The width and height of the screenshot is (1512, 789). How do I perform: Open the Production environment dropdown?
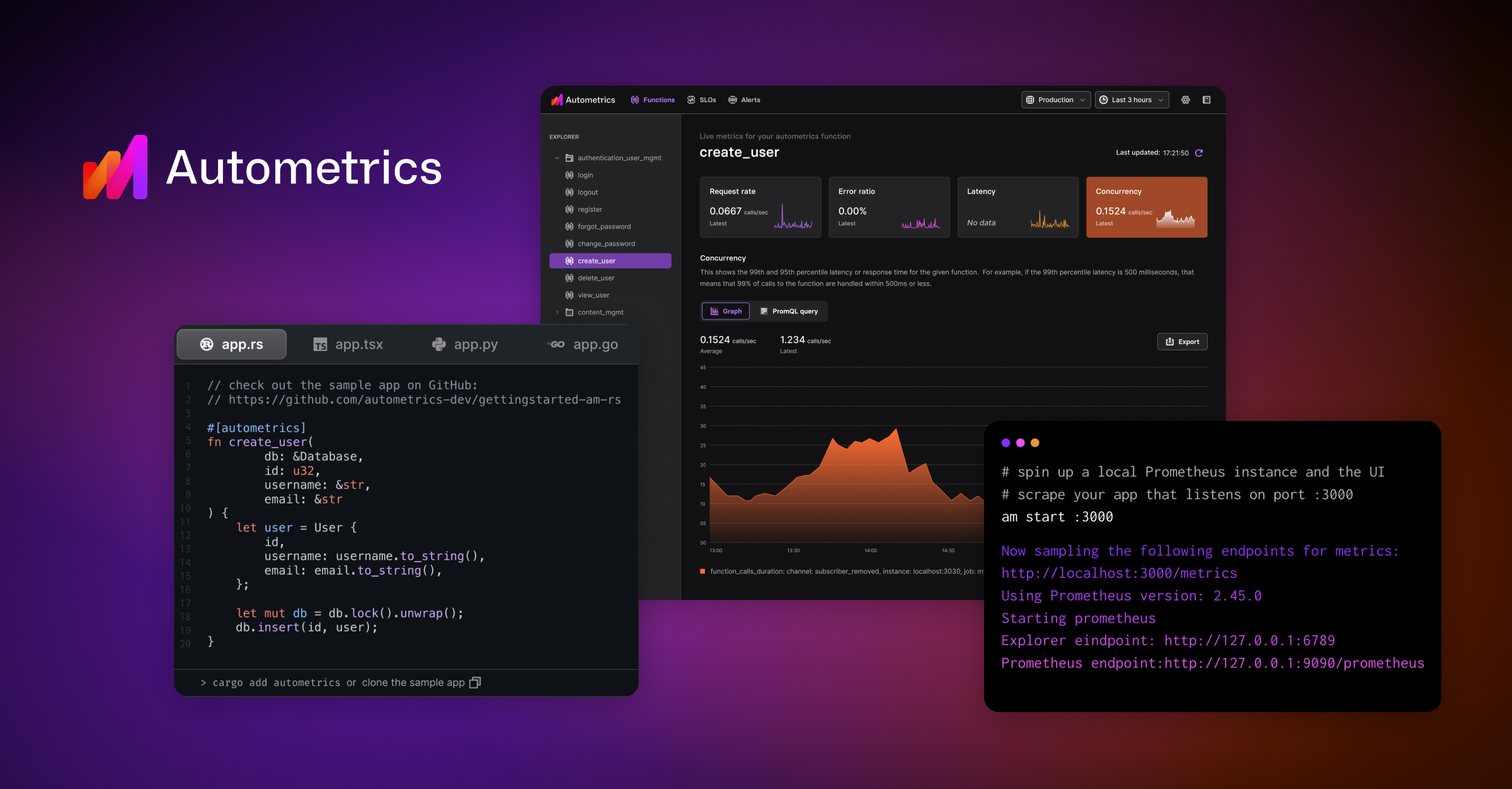pyautogui.click(x=1055, y=100)
